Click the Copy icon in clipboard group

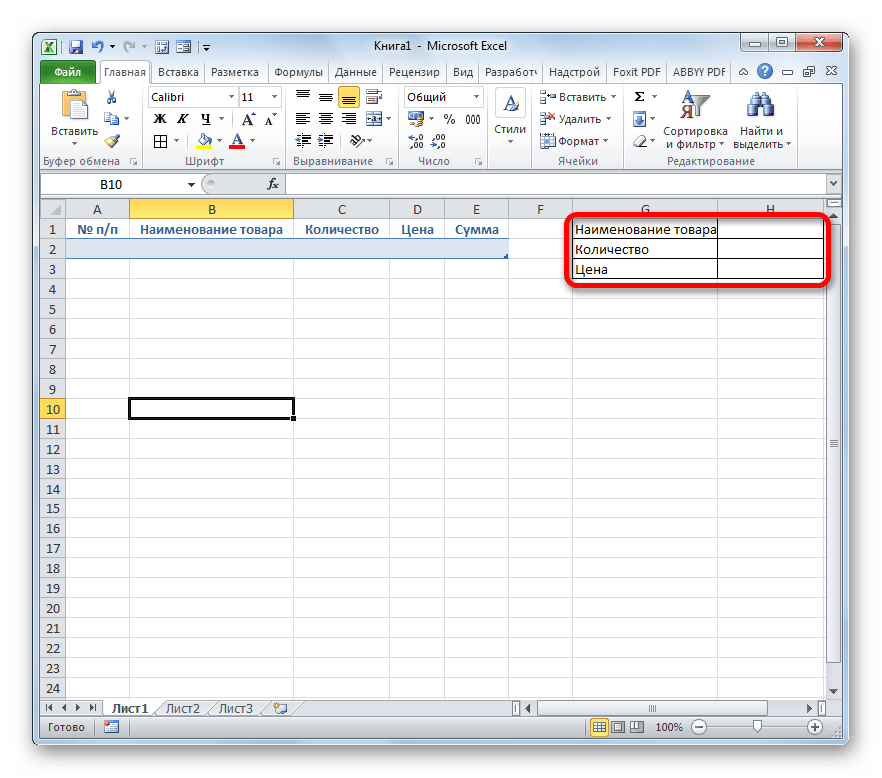(x=111, y=119)
